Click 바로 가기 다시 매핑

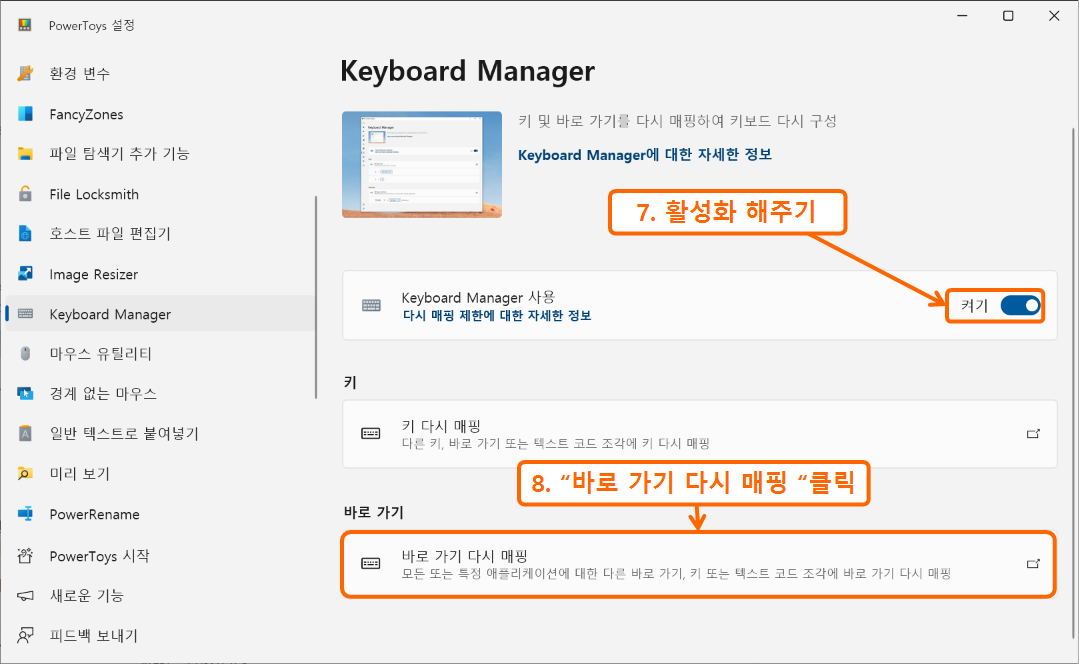698,563
